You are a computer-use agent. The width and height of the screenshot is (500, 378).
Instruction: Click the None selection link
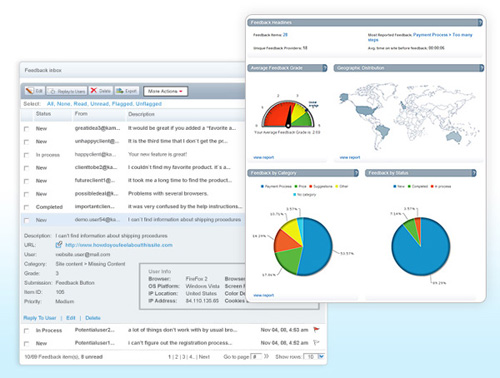click(63, 104)
